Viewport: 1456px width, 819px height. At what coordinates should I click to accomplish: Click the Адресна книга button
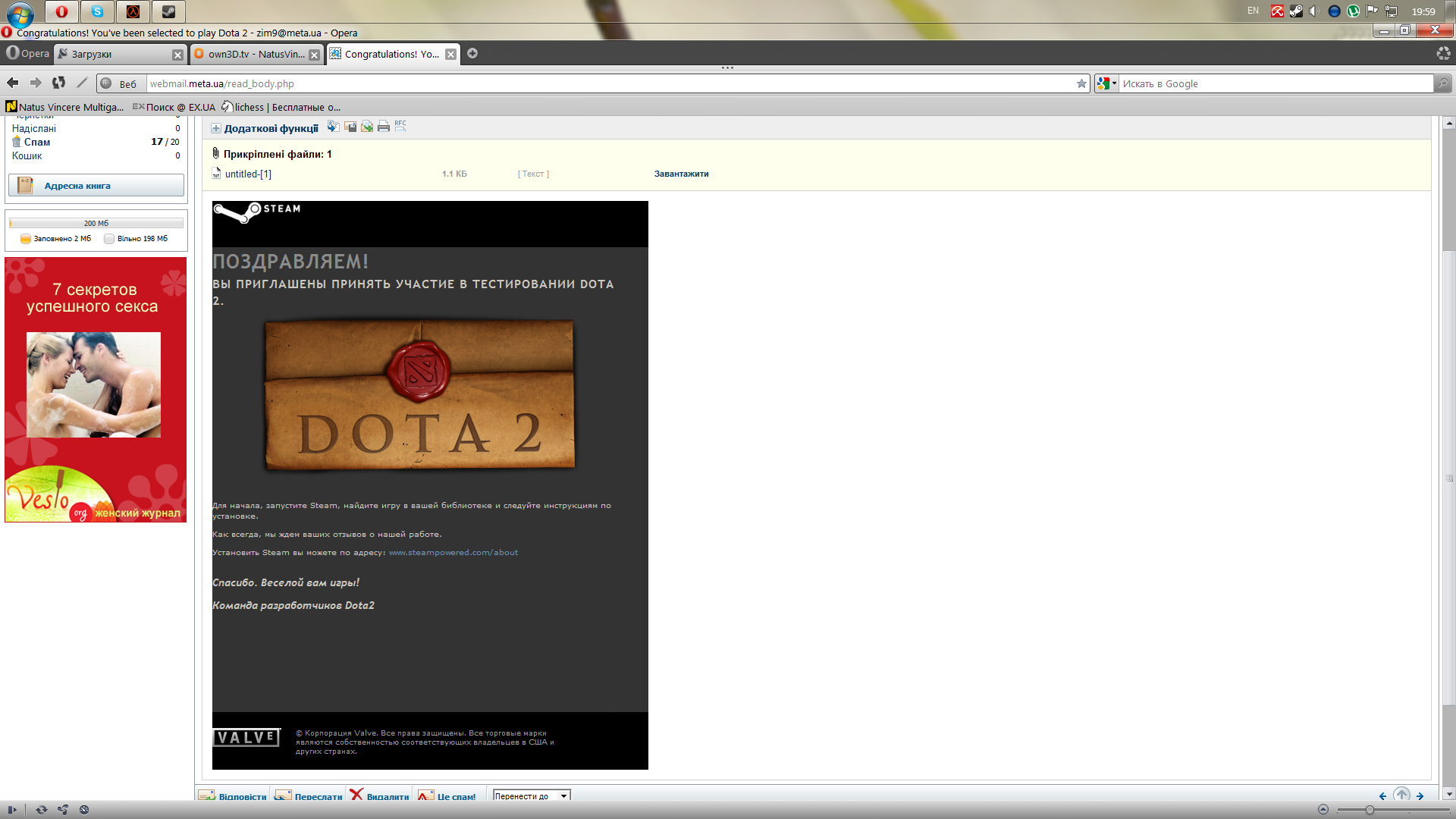[96, 185]
